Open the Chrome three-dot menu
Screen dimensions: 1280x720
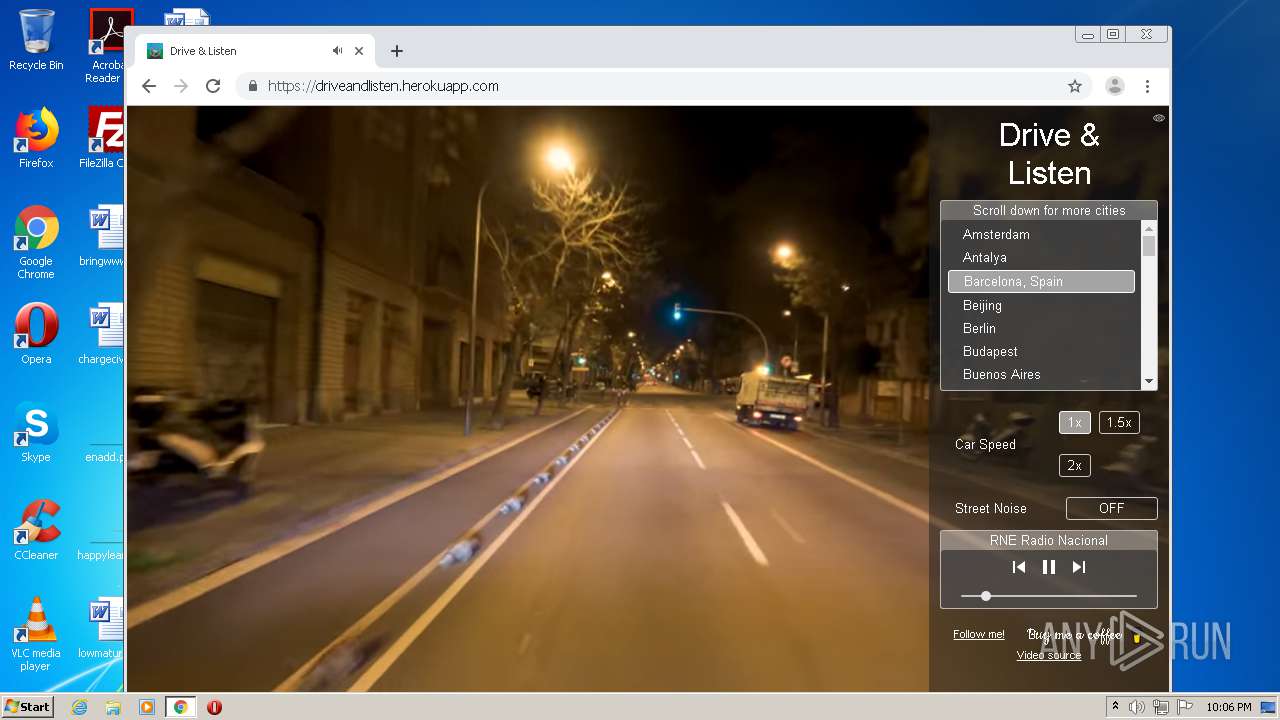tap(1147, 86)
